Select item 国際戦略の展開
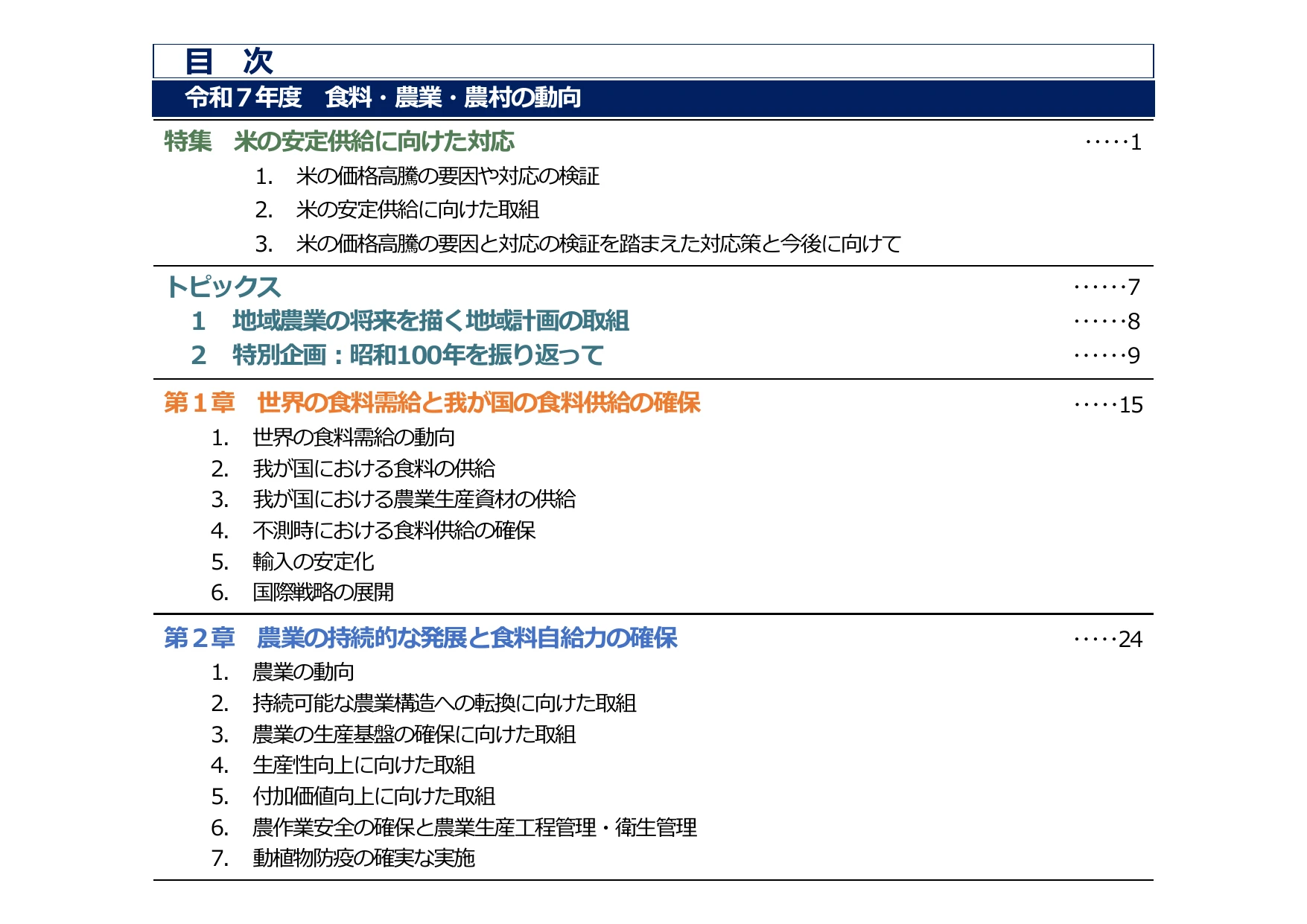Screen dimensions: 1307x924 click(x=323, y=593)
